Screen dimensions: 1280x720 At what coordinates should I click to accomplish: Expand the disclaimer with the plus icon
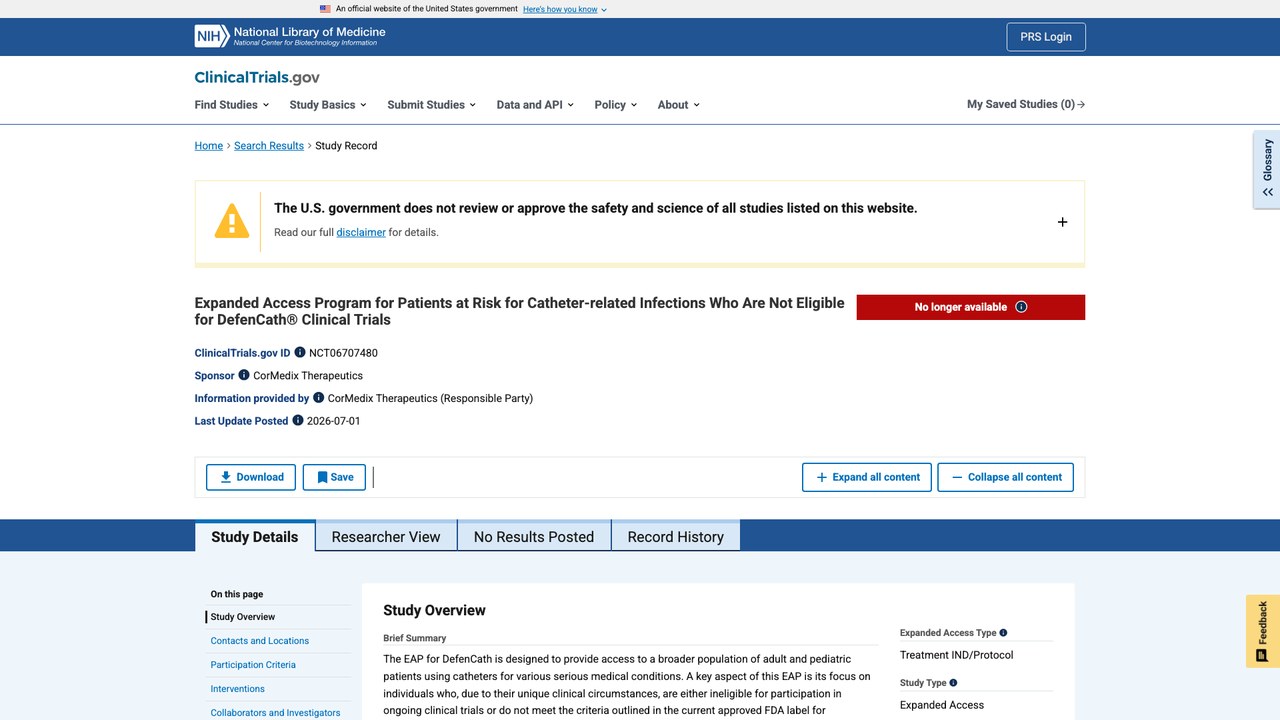tap(1062, 222)
